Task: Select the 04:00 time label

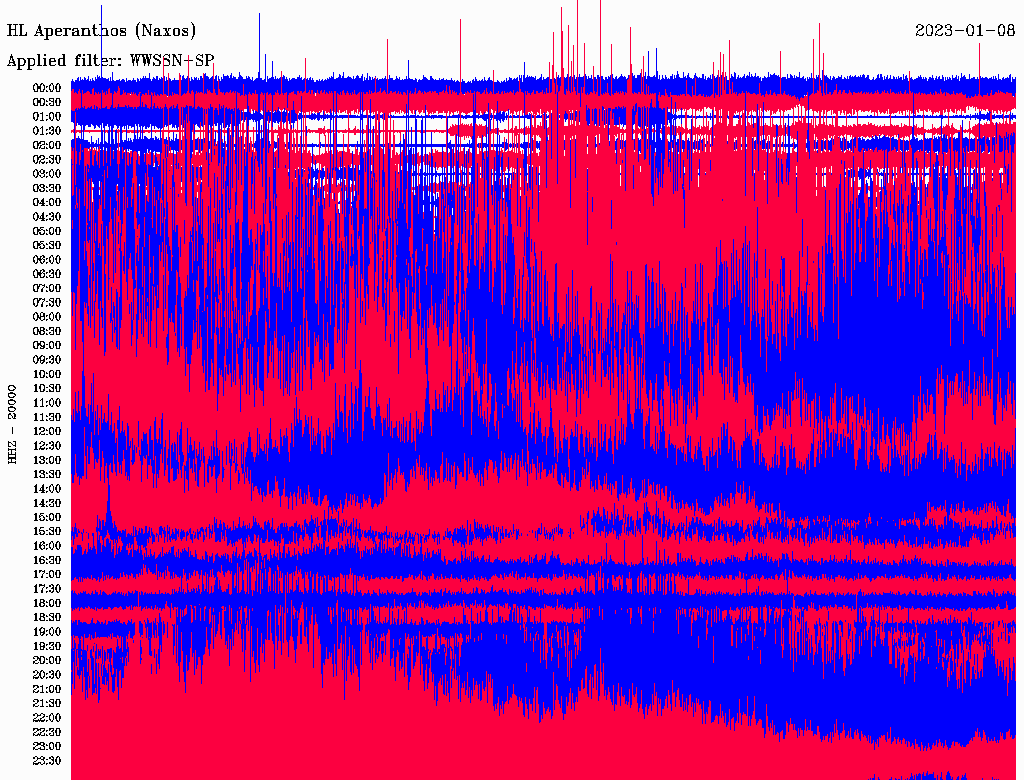Action: point(47,203)
